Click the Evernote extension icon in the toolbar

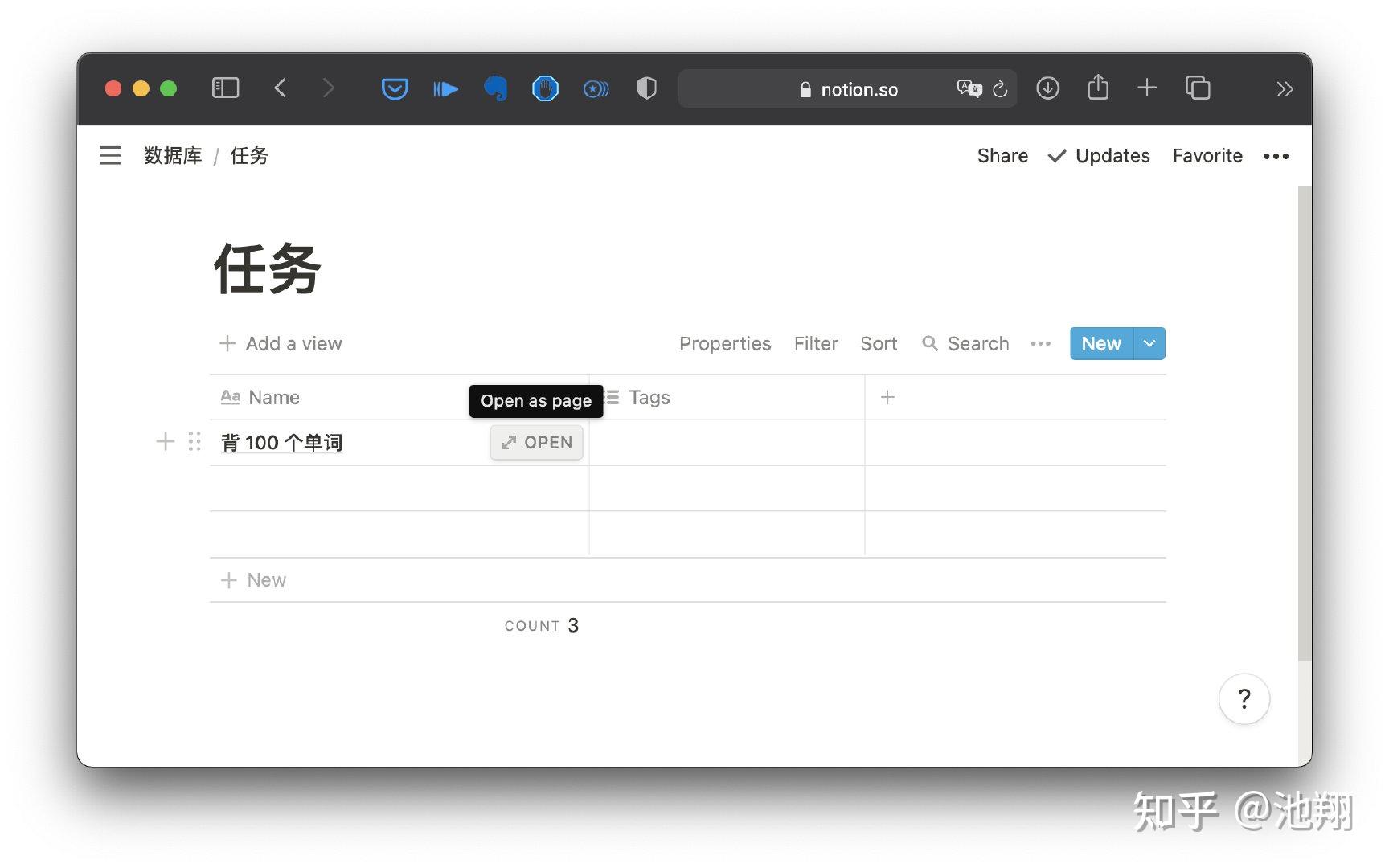495,88
